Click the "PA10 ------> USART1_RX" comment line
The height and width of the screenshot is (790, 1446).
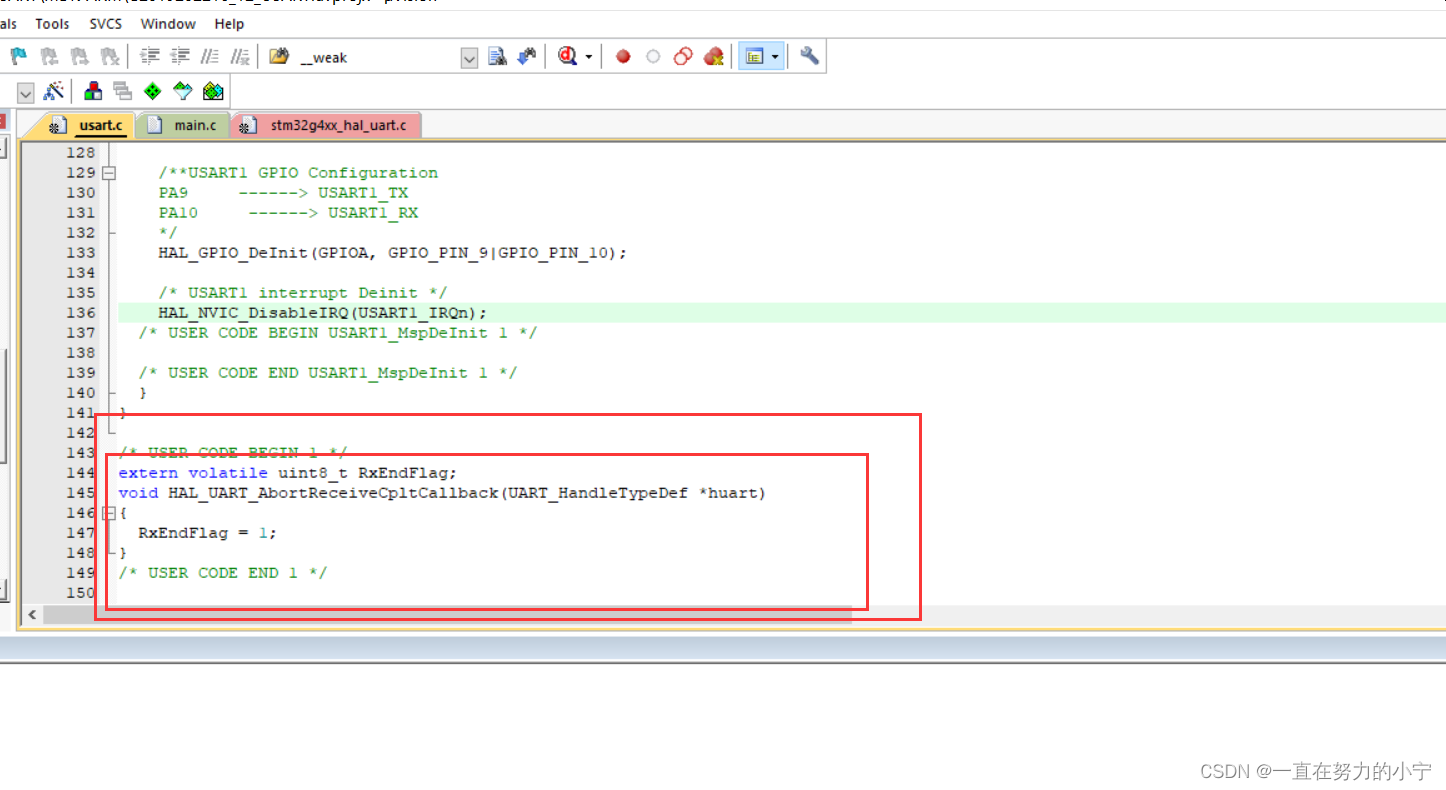click(288, 213)
